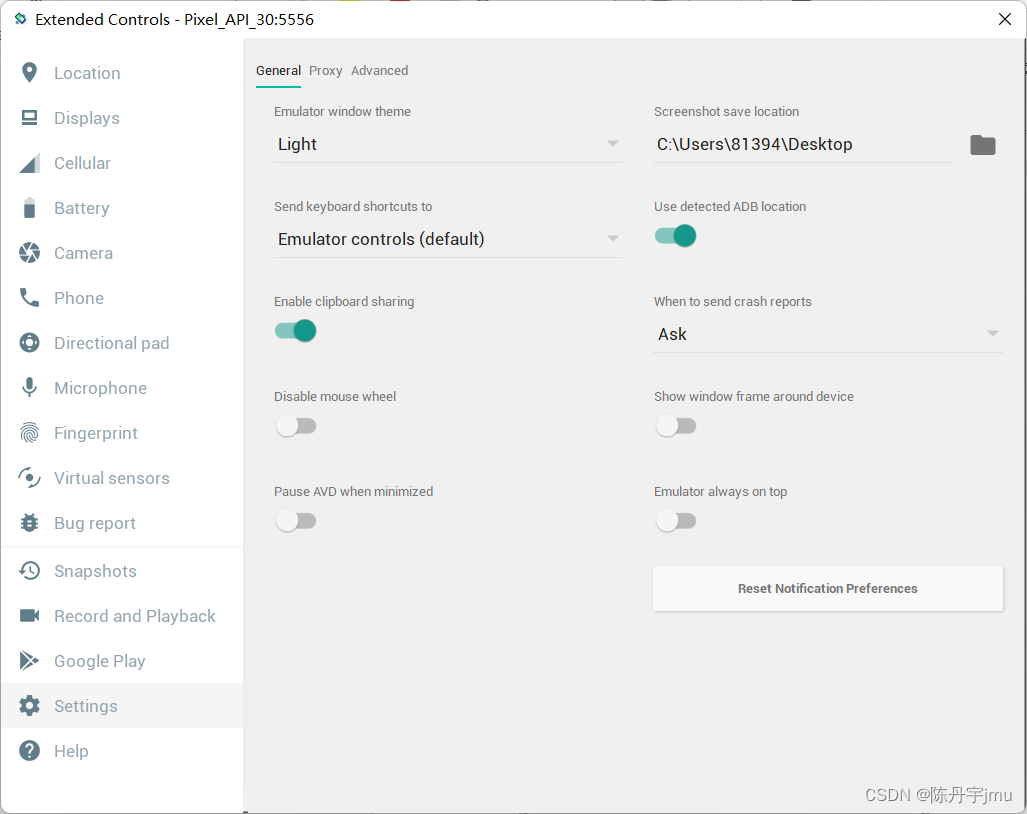
Task: Open the Location panel icon
Action: 29,73
